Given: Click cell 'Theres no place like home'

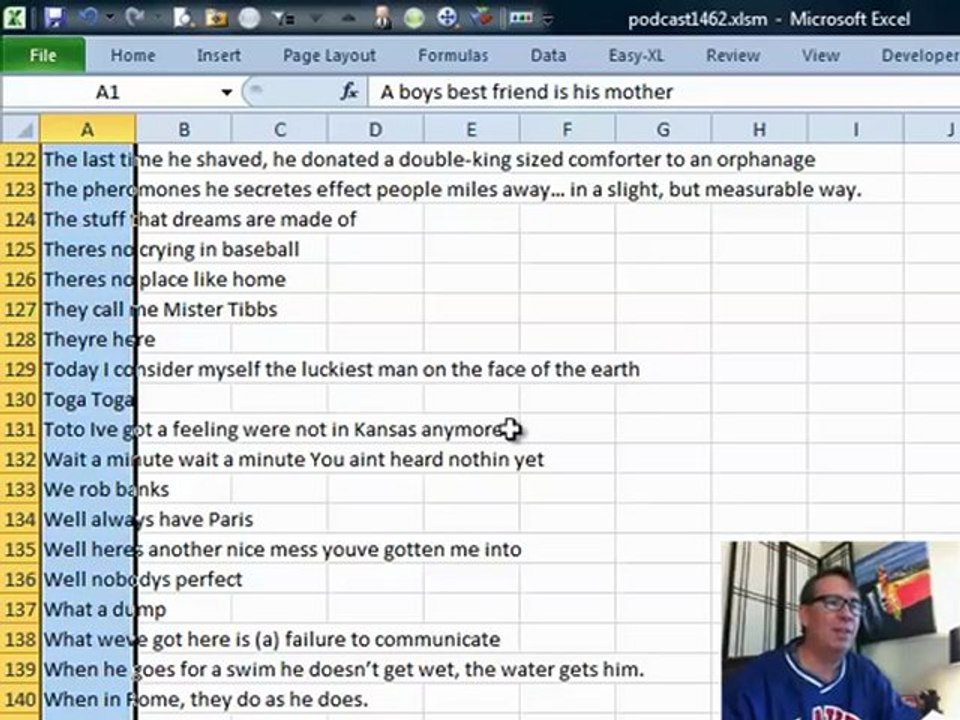Looking at the screenshot, I should click(88, 279).
